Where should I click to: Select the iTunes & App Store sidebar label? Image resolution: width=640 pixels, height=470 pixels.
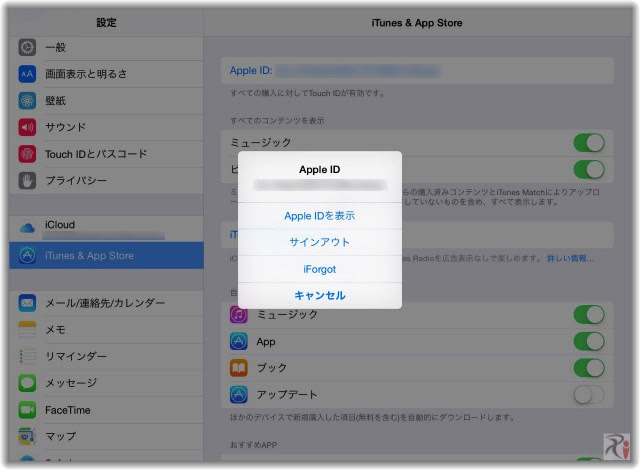89,256
